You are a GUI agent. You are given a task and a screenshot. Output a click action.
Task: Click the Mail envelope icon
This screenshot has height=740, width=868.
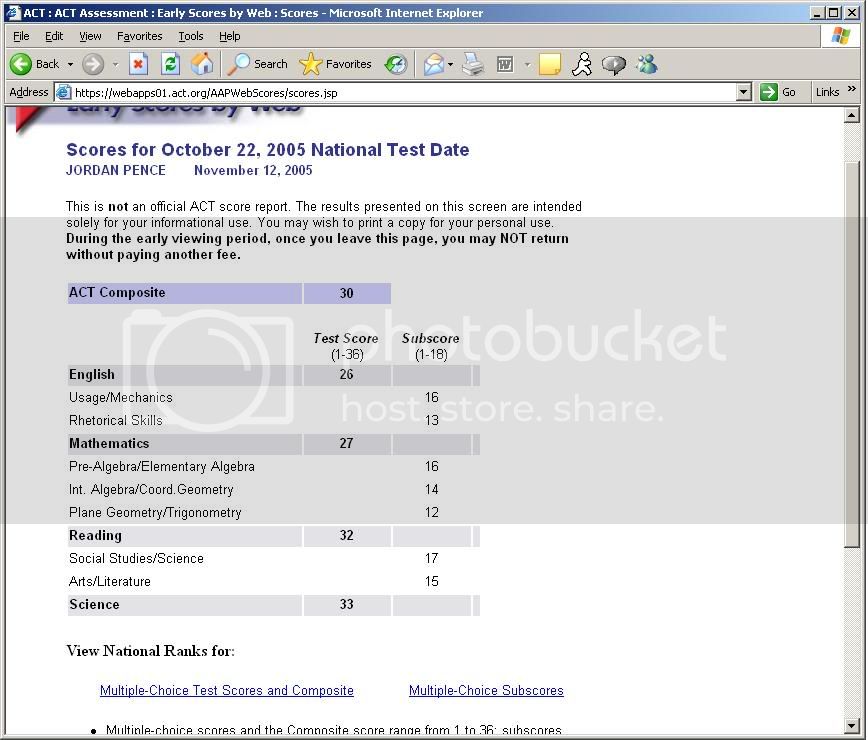coord(434,64)
